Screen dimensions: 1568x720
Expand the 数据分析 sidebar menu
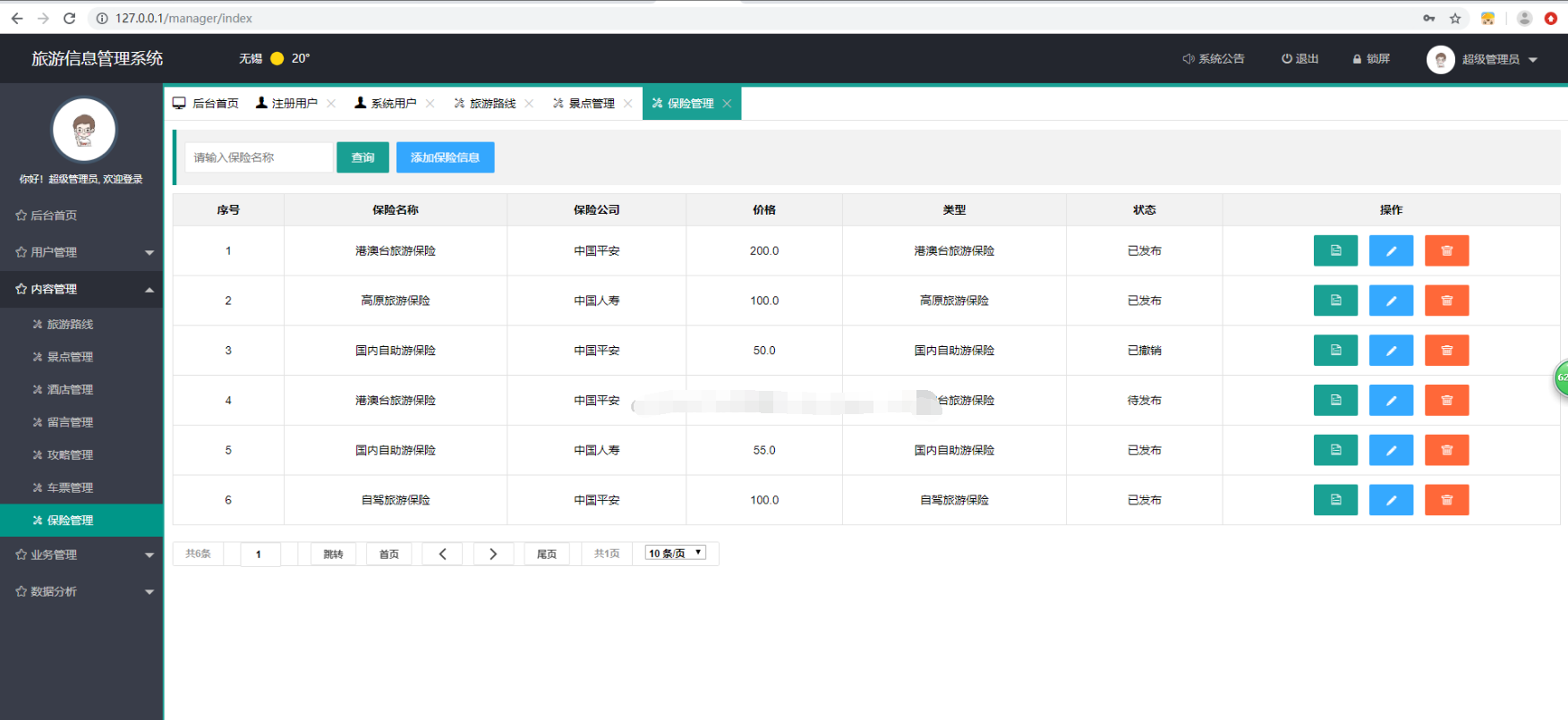tap(81, 591)
